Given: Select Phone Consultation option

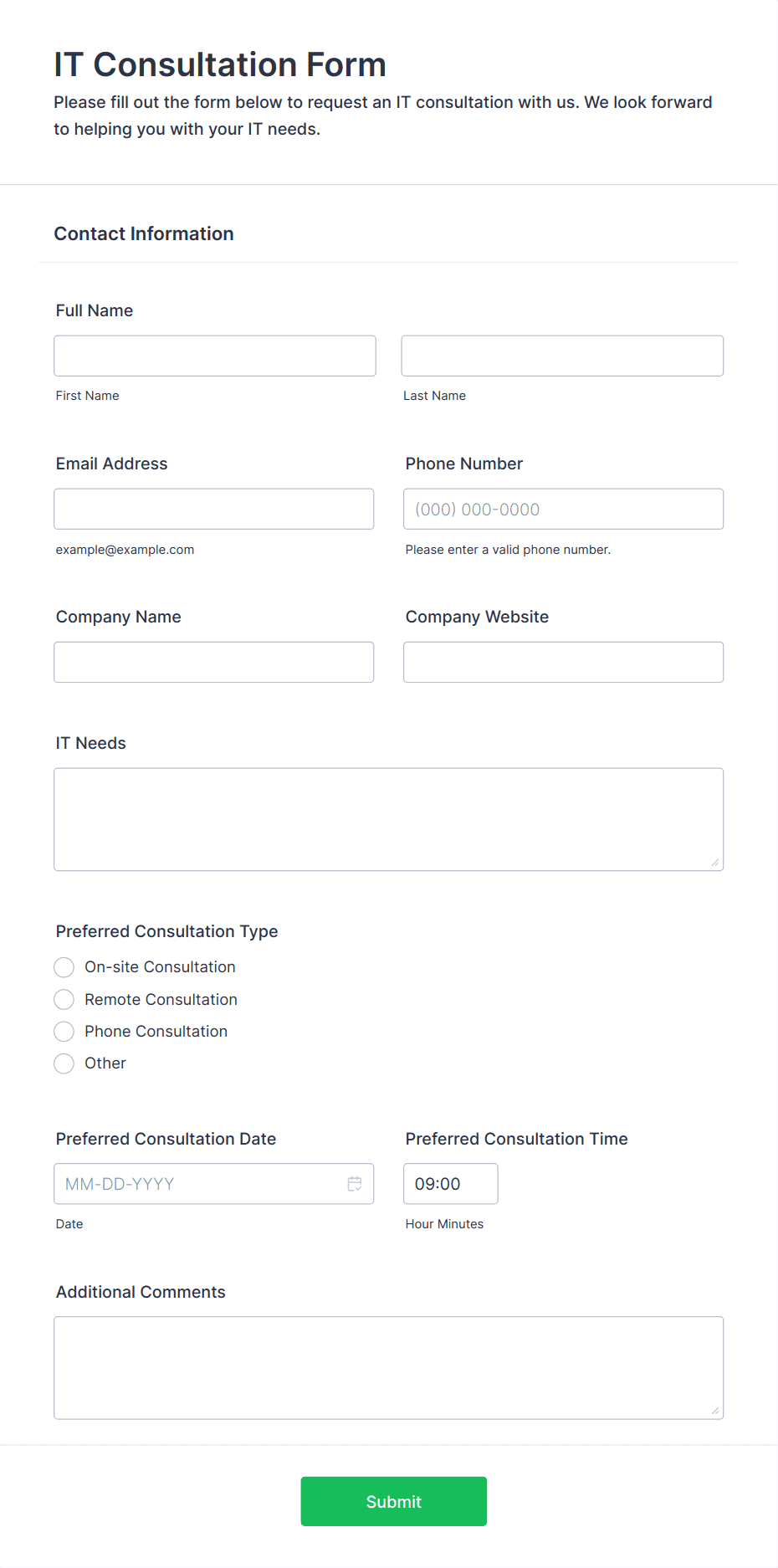Looking at the screenshot, I should tap(64, 1031).
